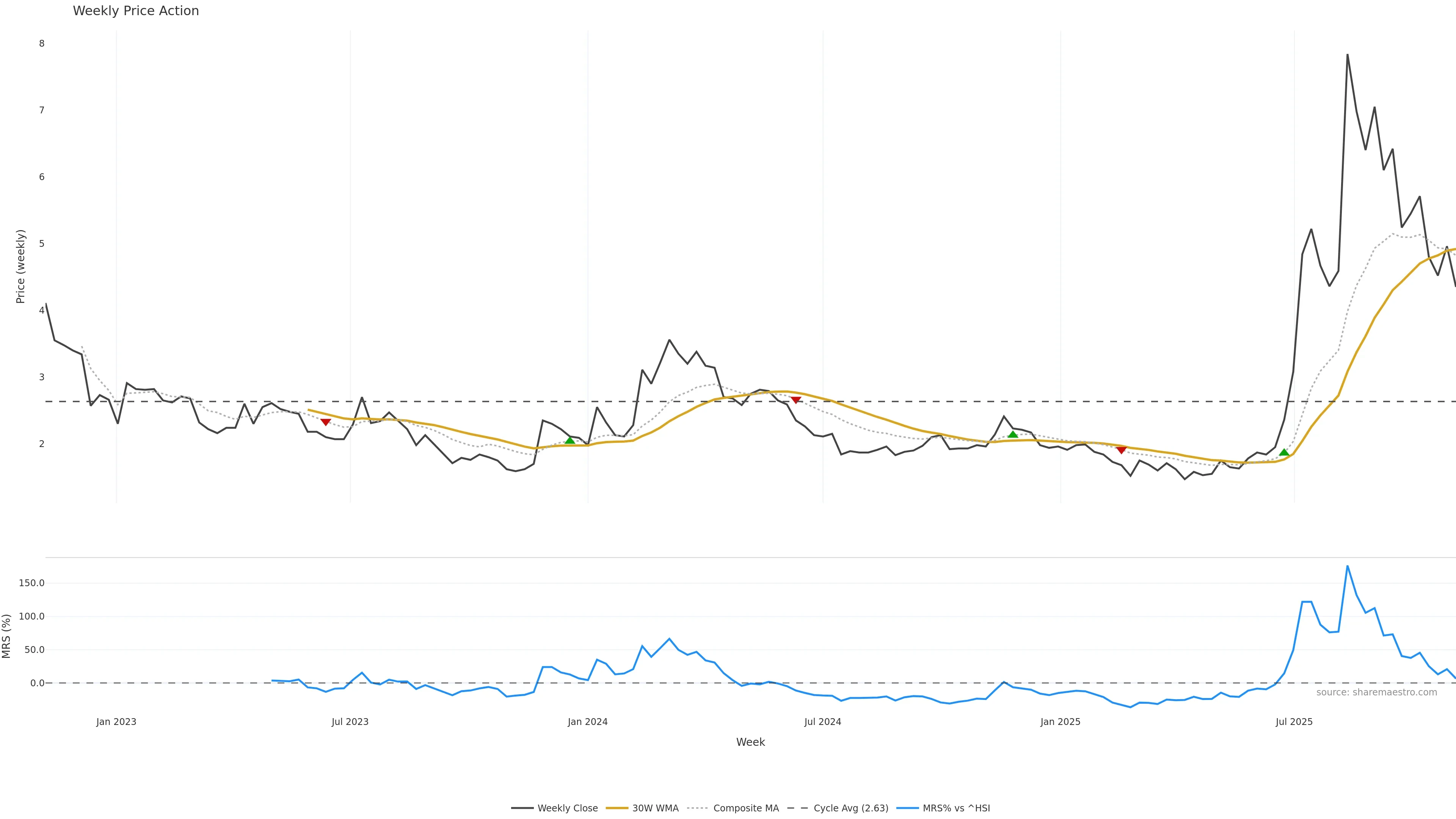Click the gold 30W WMA legend line swatch
Screen dimensions: 1456x819
point(617,808)
